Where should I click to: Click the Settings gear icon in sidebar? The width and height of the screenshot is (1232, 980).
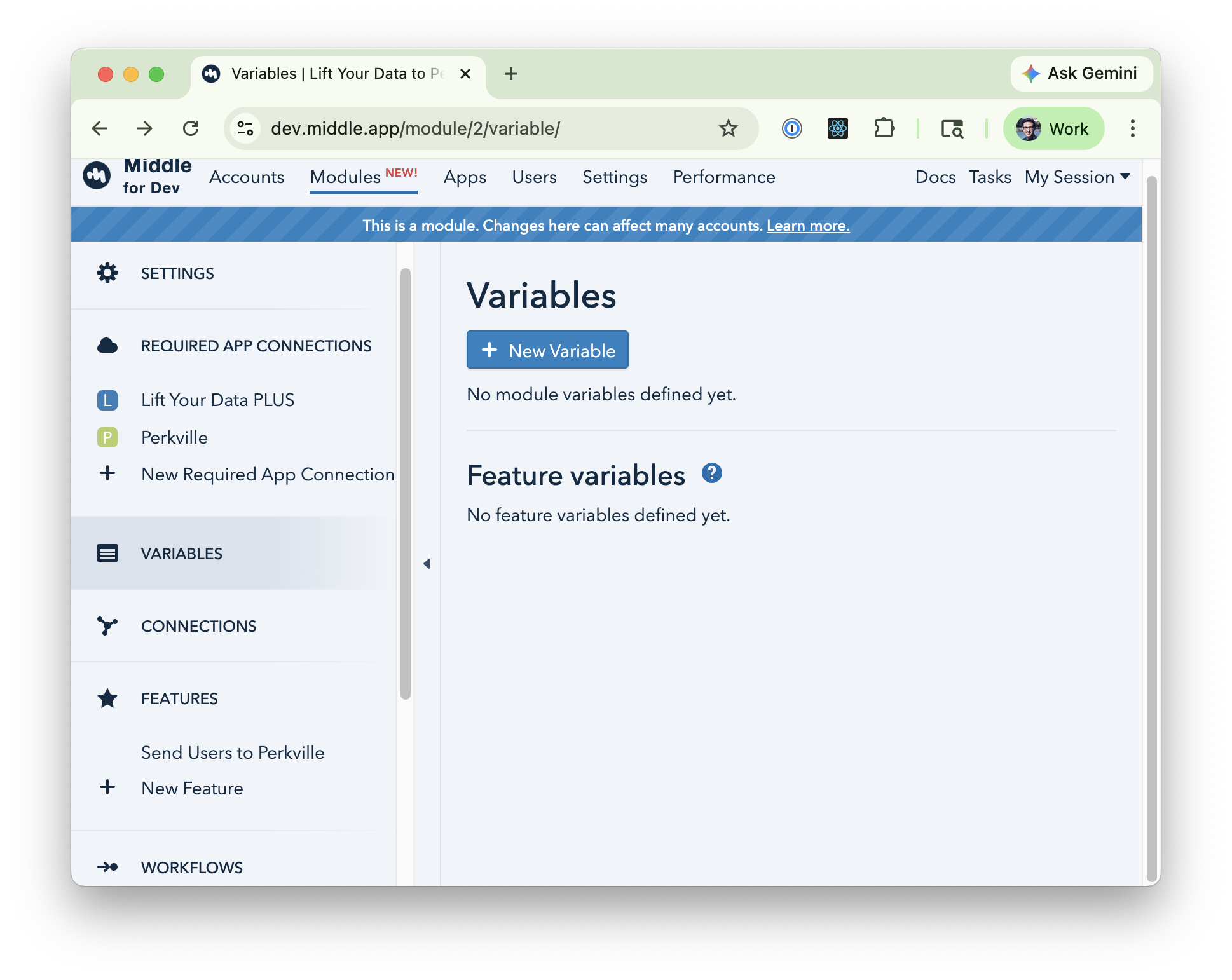click(x=107, y=273)
